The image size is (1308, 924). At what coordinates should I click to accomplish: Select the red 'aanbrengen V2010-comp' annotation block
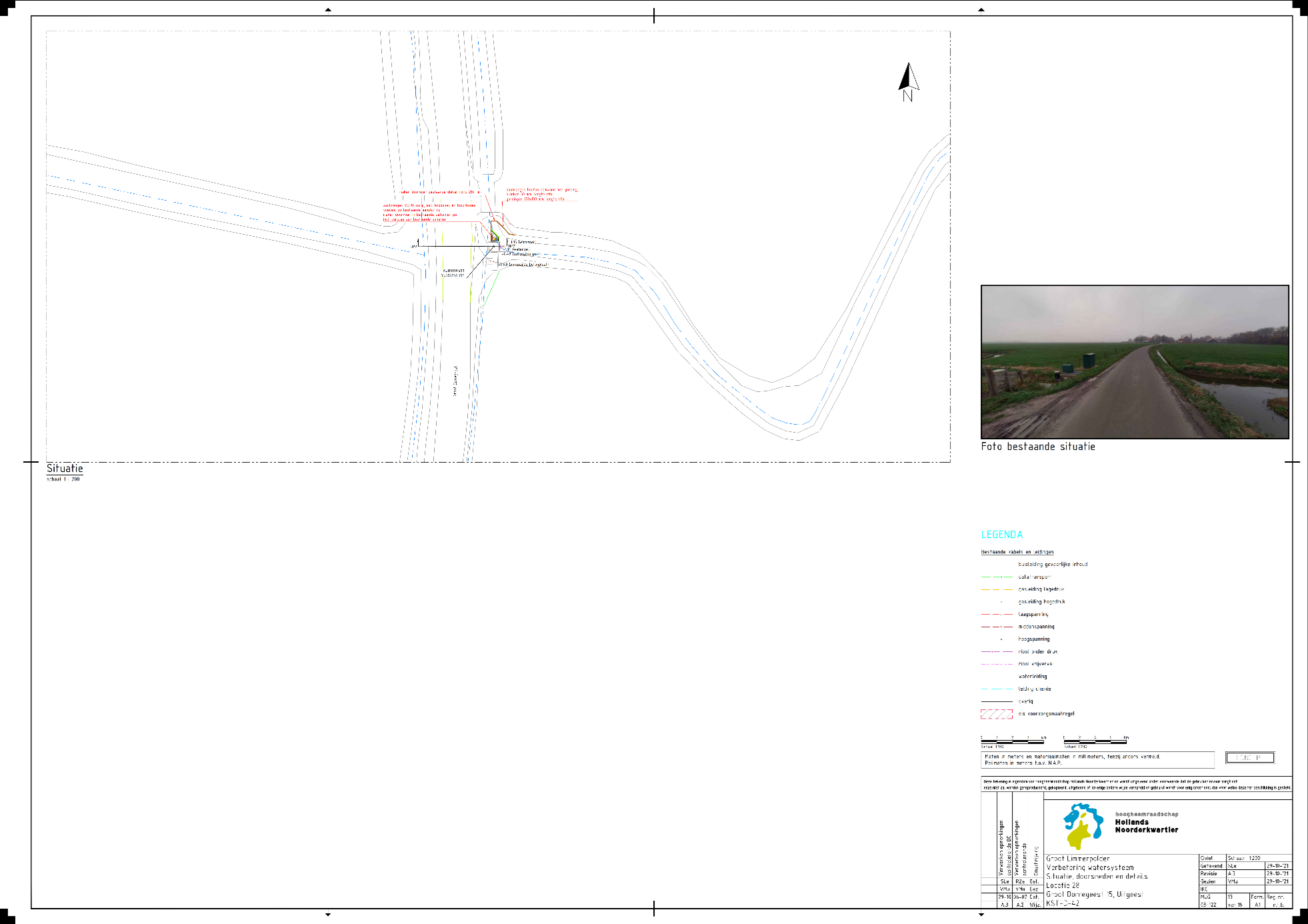point(429,212)
